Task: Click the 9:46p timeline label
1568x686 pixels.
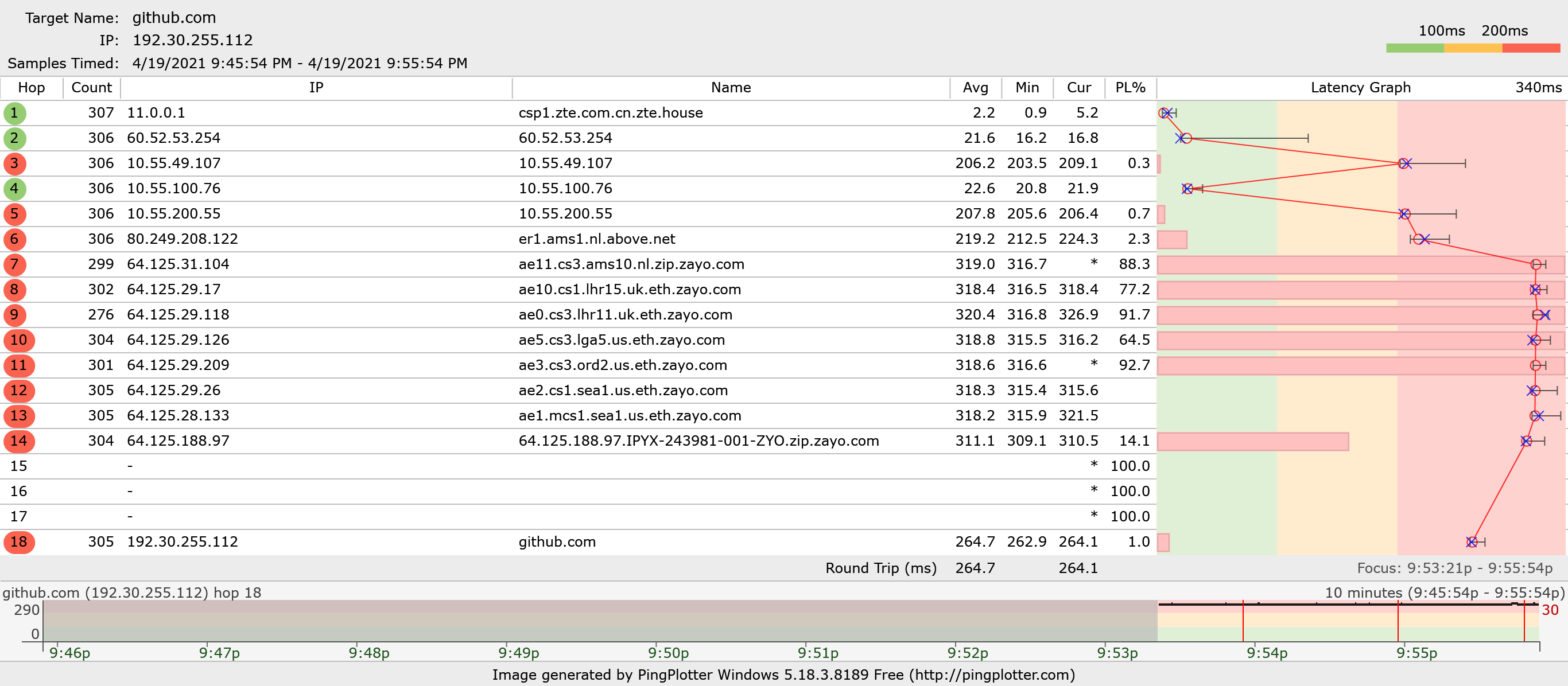Action: coord(69,653)
